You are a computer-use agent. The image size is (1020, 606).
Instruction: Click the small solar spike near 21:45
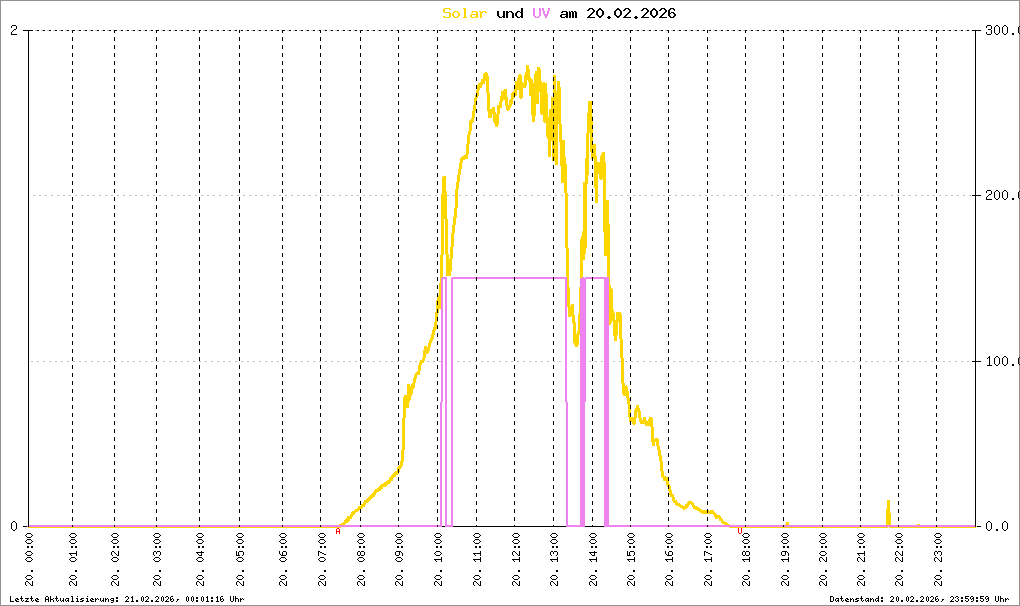point(888,513)
